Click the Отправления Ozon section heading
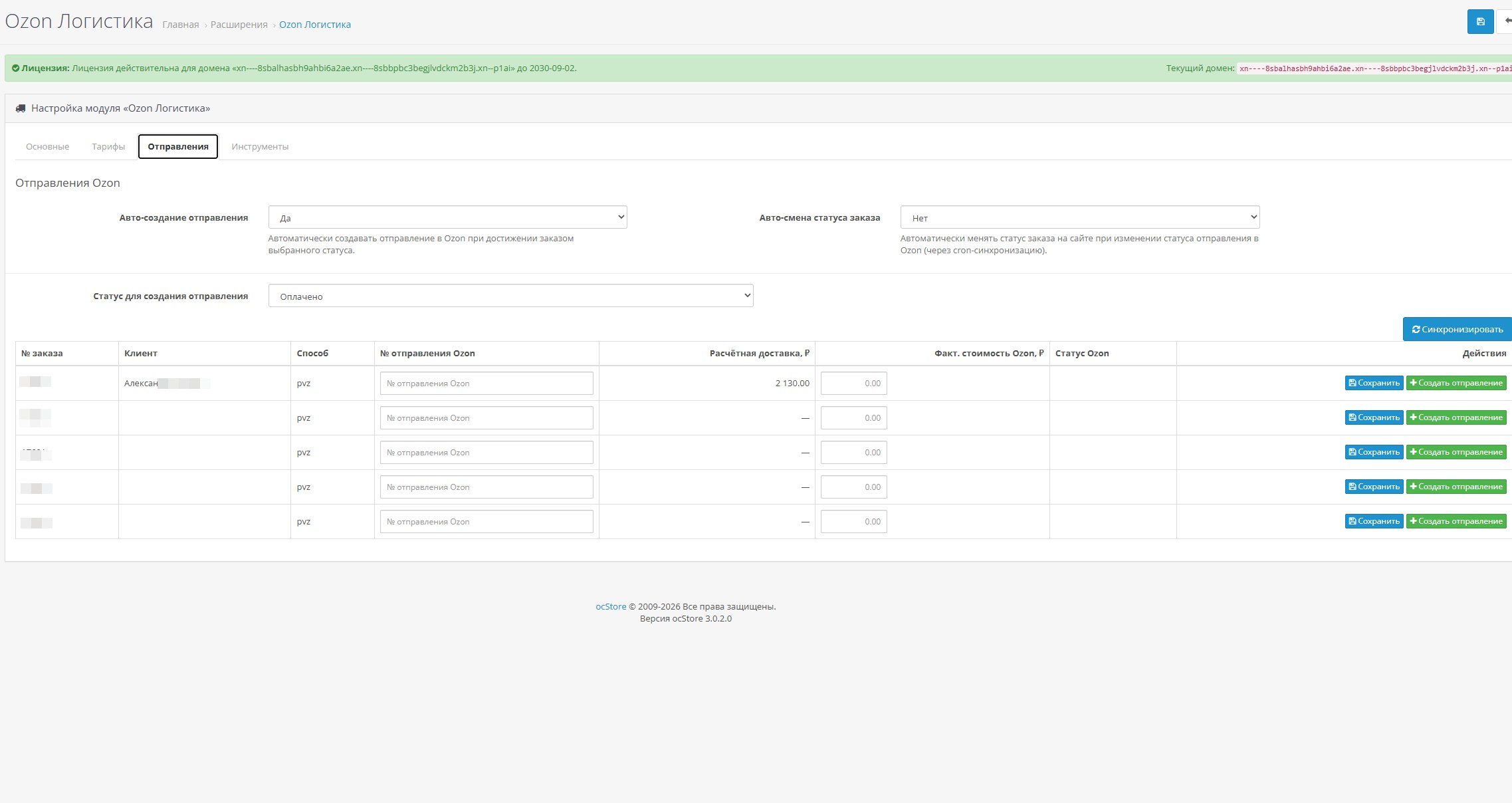 click(x=68, y=183)
